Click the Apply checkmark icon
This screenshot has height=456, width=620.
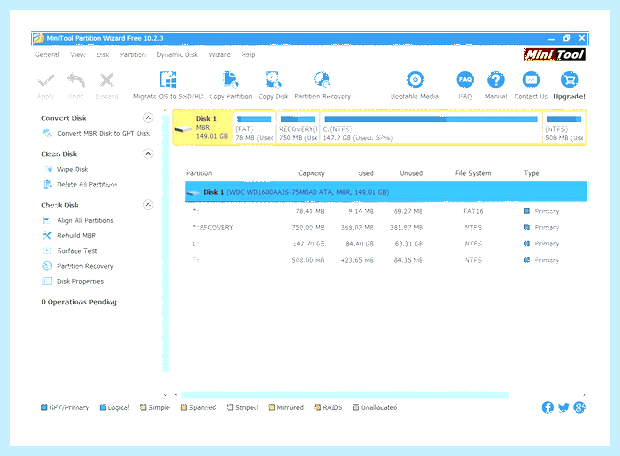point(45,81)
